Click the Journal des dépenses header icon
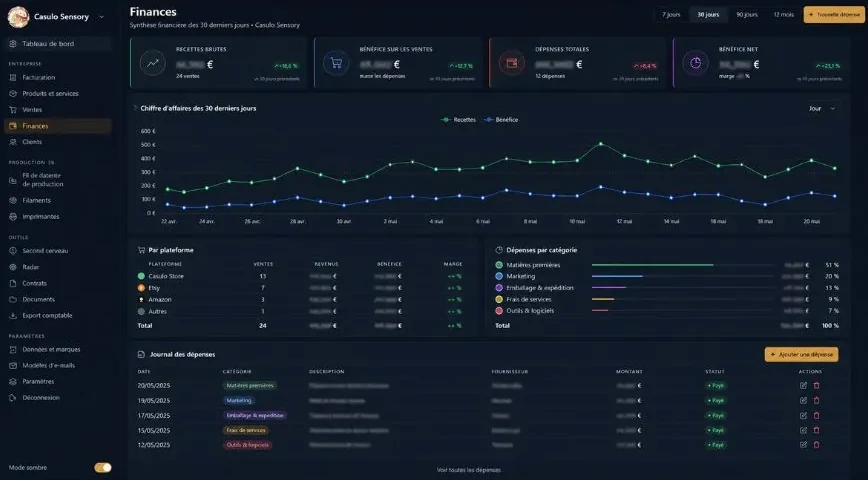 point(141,354)
